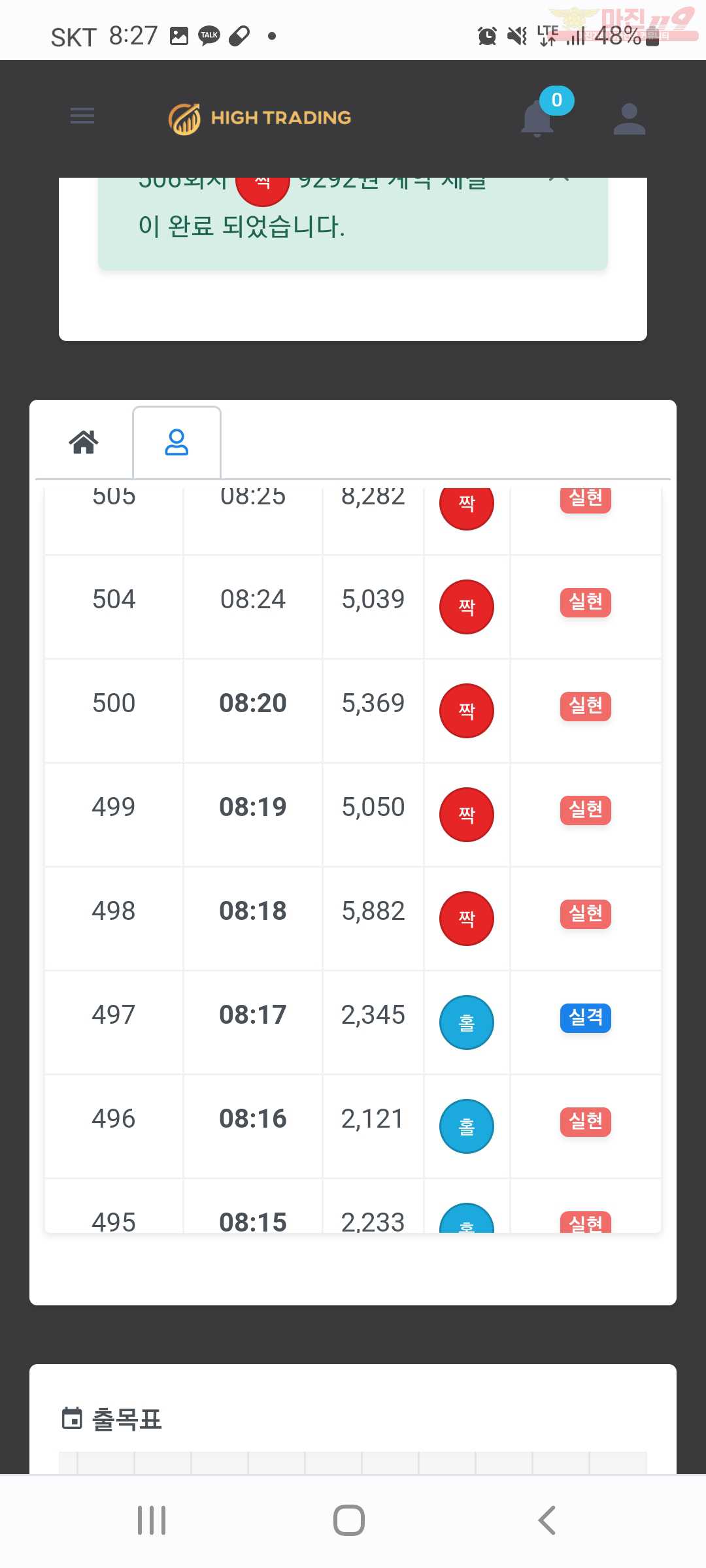Tap the red 짝 circle for round 504
This screenshot has height=1568, width=706.
click(x=466, y=607)
